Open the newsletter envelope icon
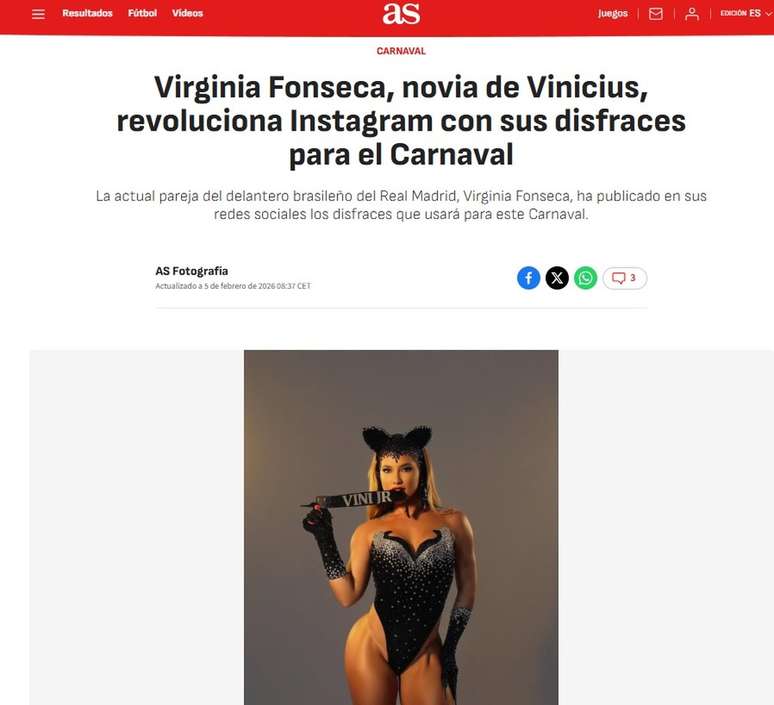Screen dimensions: 774x705 tap(656, 14)
